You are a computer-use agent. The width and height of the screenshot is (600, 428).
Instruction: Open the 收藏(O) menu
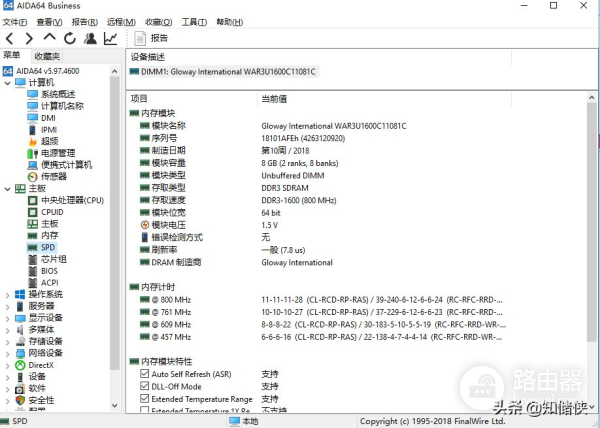pyautogui.click(x=158, y=22)
